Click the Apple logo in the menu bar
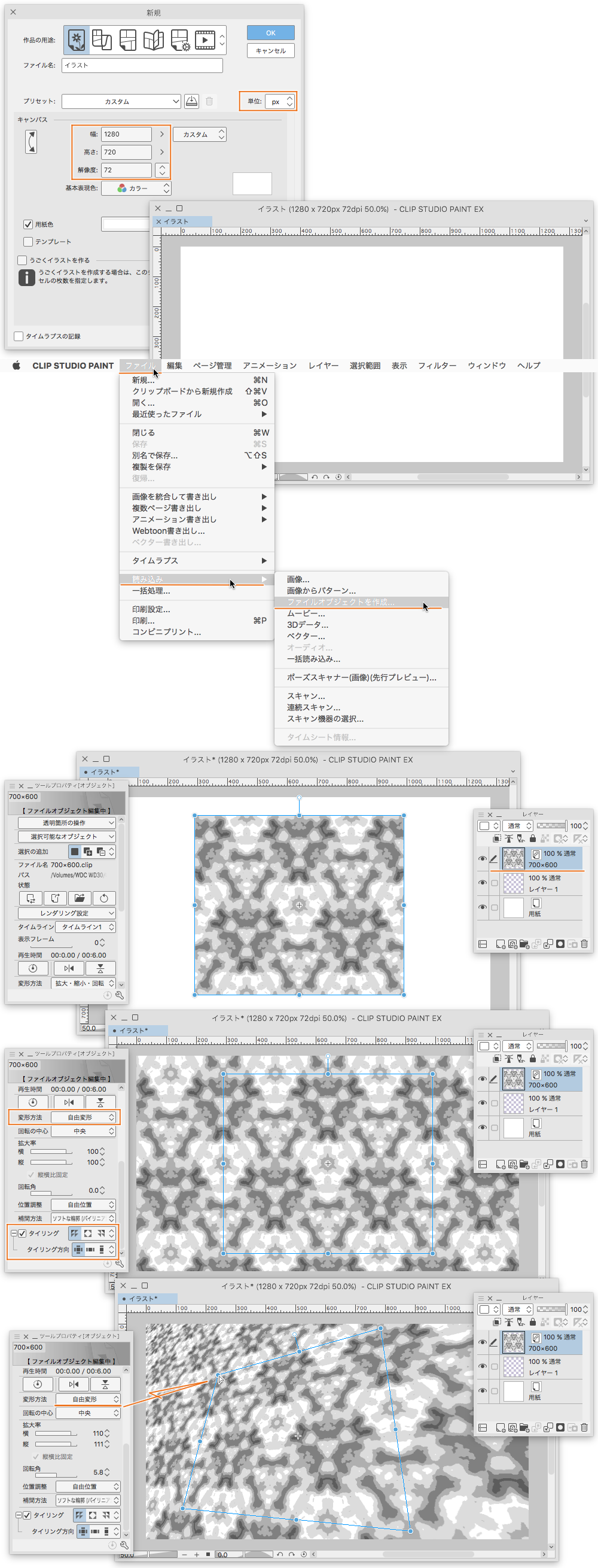 tap(16, 365)
